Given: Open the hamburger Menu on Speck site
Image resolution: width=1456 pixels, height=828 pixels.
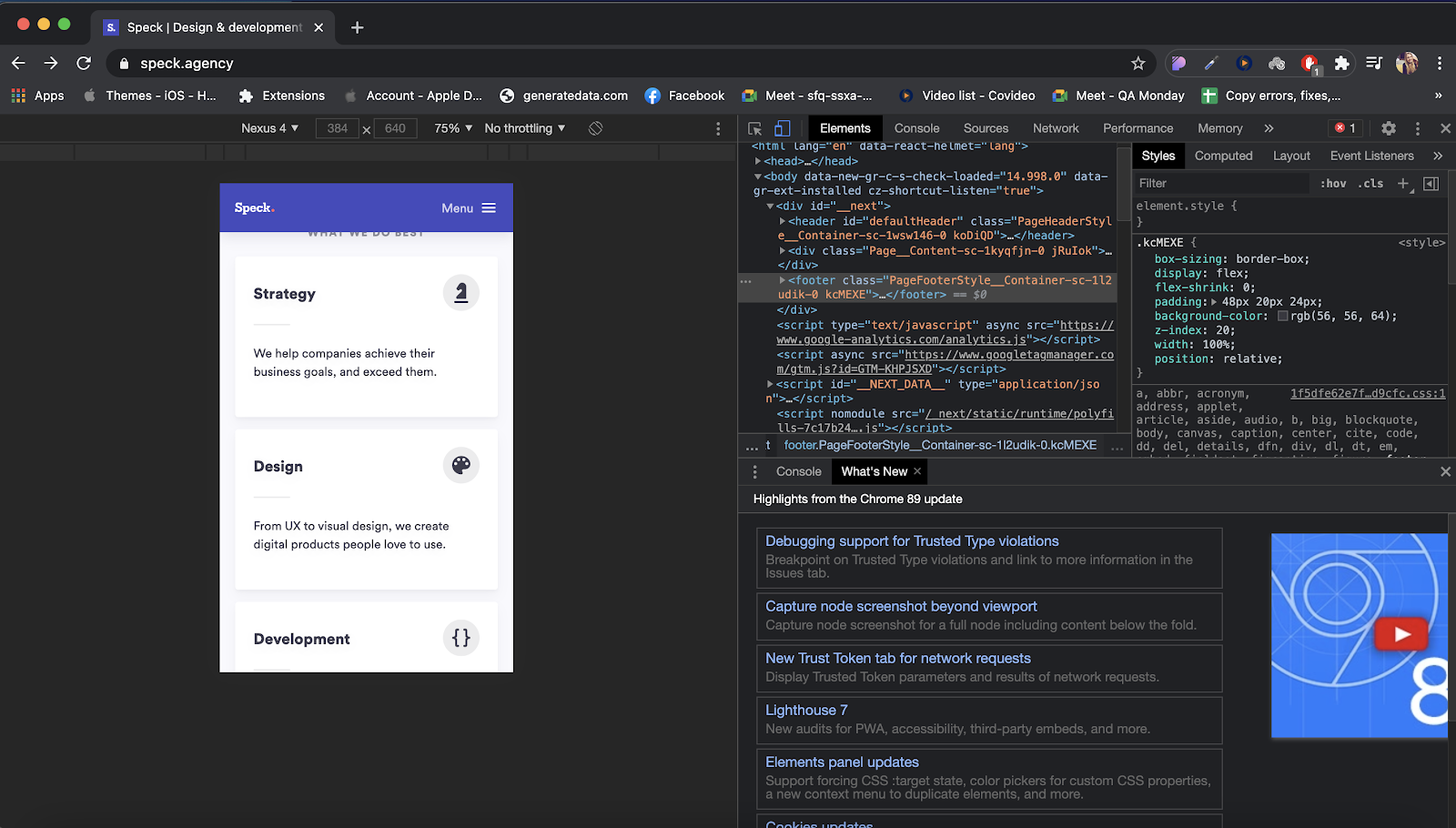Looking at the screenshot, I should pyautogui.click(x=469, y=208).
